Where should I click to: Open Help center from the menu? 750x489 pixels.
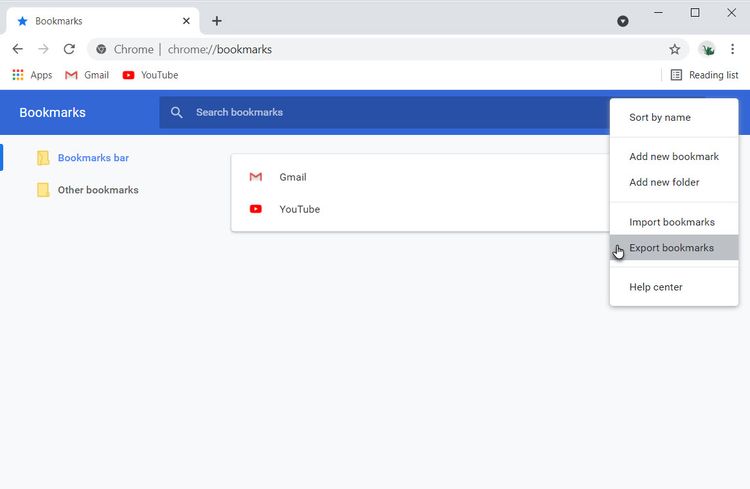tap(674, 287)
